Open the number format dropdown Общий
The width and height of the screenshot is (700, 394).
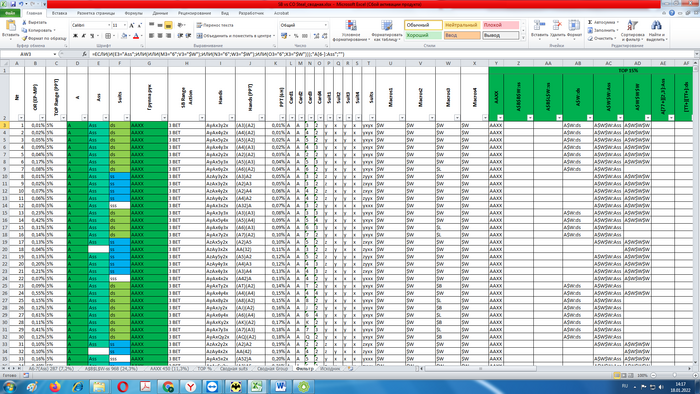point(304,25)
